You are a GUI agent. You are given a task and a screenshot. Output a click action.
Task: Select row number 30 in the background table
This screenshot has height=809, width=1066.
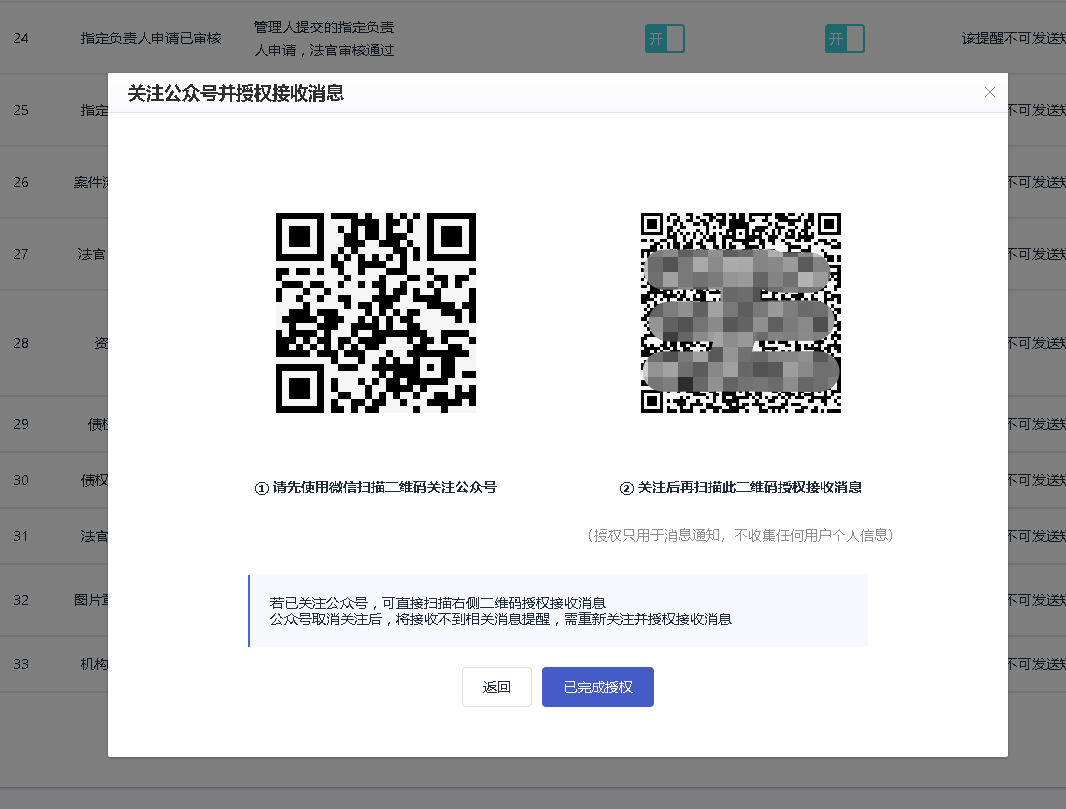pyautogui.click(x=20, y=480)
